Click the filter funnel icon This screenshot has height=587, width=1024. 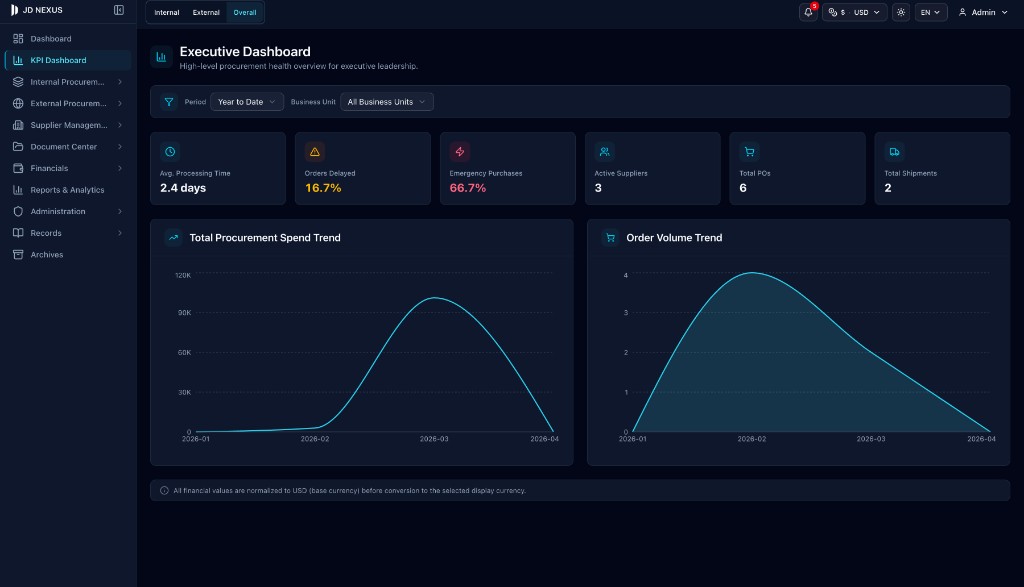tap(169, 102)
